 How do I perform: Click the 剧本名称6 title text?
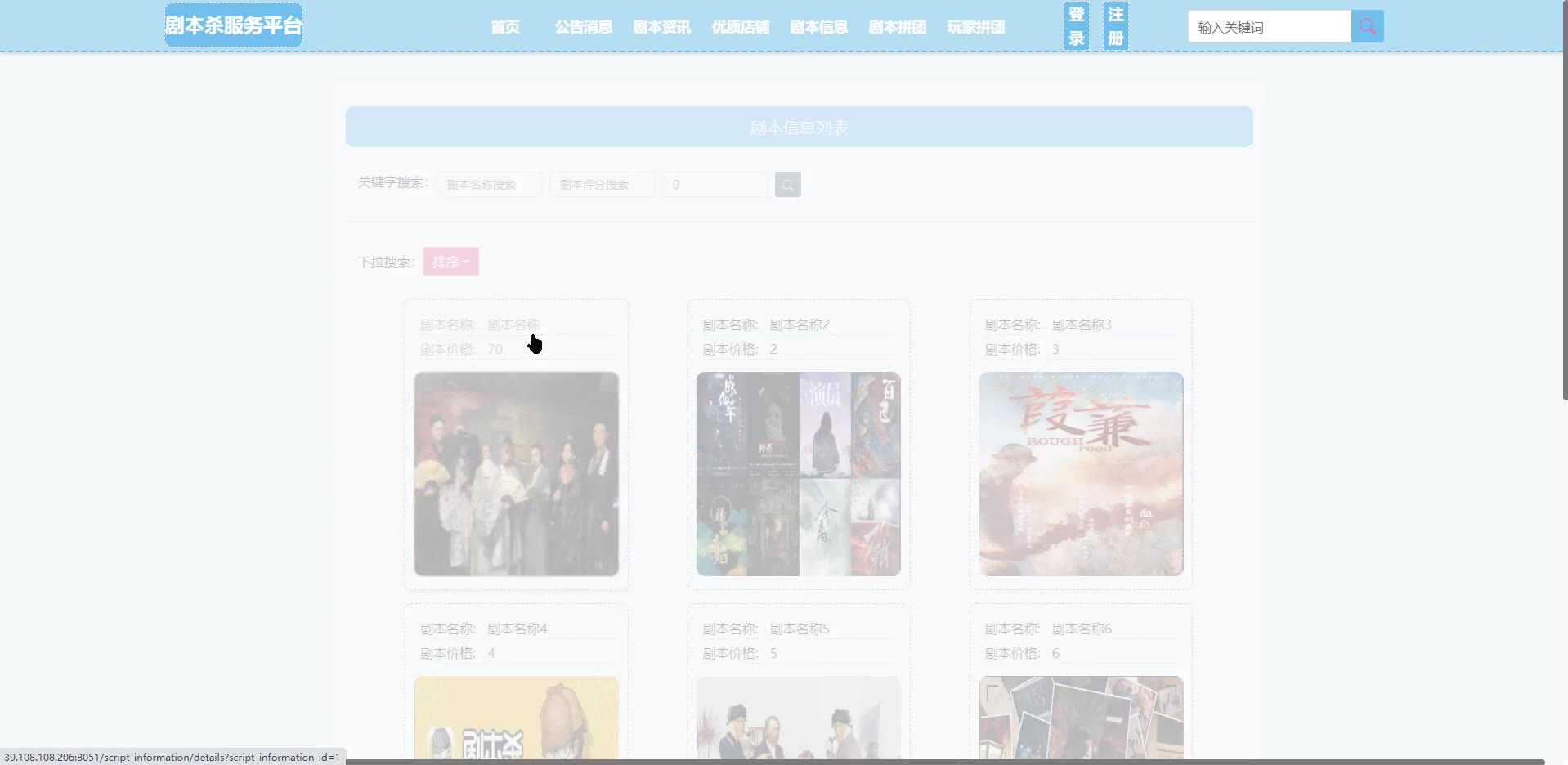(x=1081, y=629)
